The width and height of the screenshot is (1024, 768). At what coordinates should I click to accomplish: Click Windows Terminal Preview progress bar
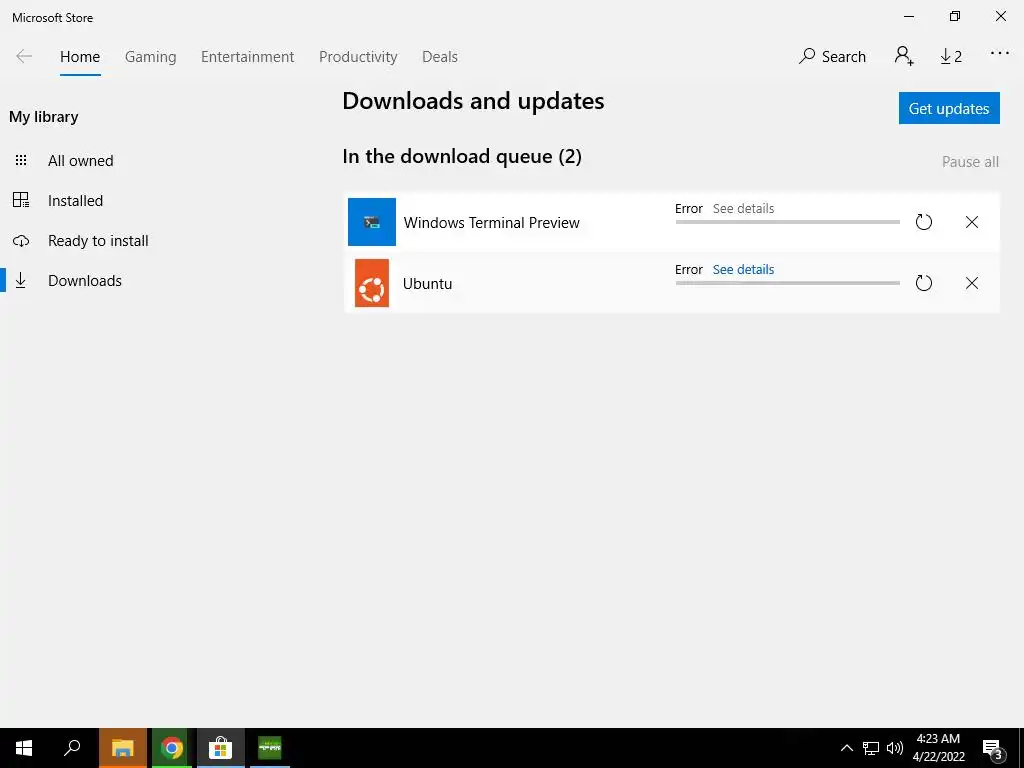pyautogui.click(x=788, y=222)
